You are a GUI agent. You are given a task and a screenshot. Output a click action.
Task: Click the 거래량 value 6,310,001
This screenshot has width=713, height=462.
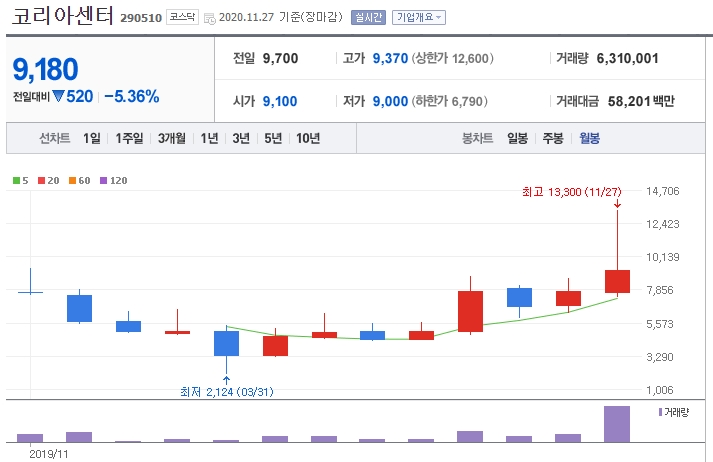click(x=628, y=58)
